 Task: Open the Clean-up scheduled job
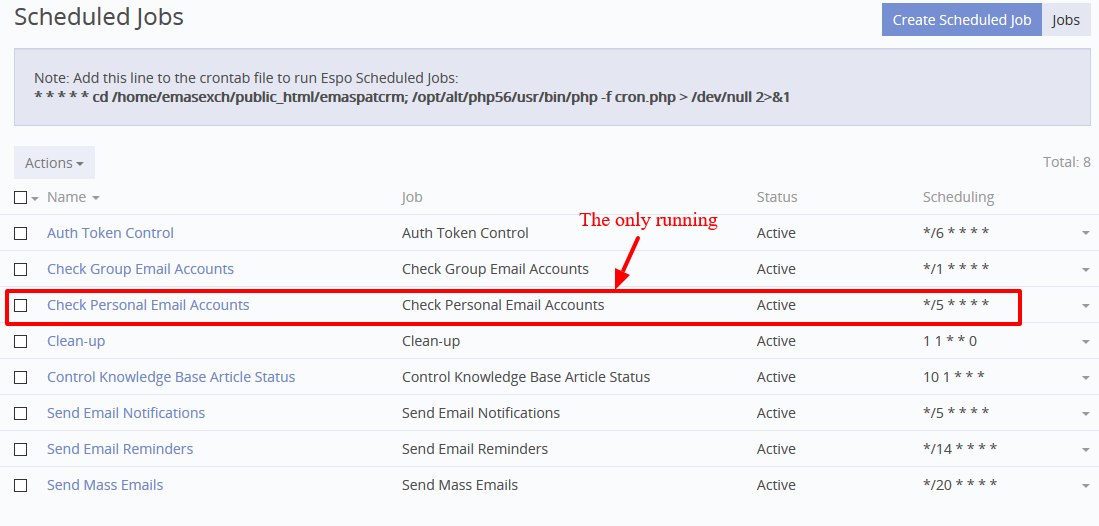click(76, 341)
